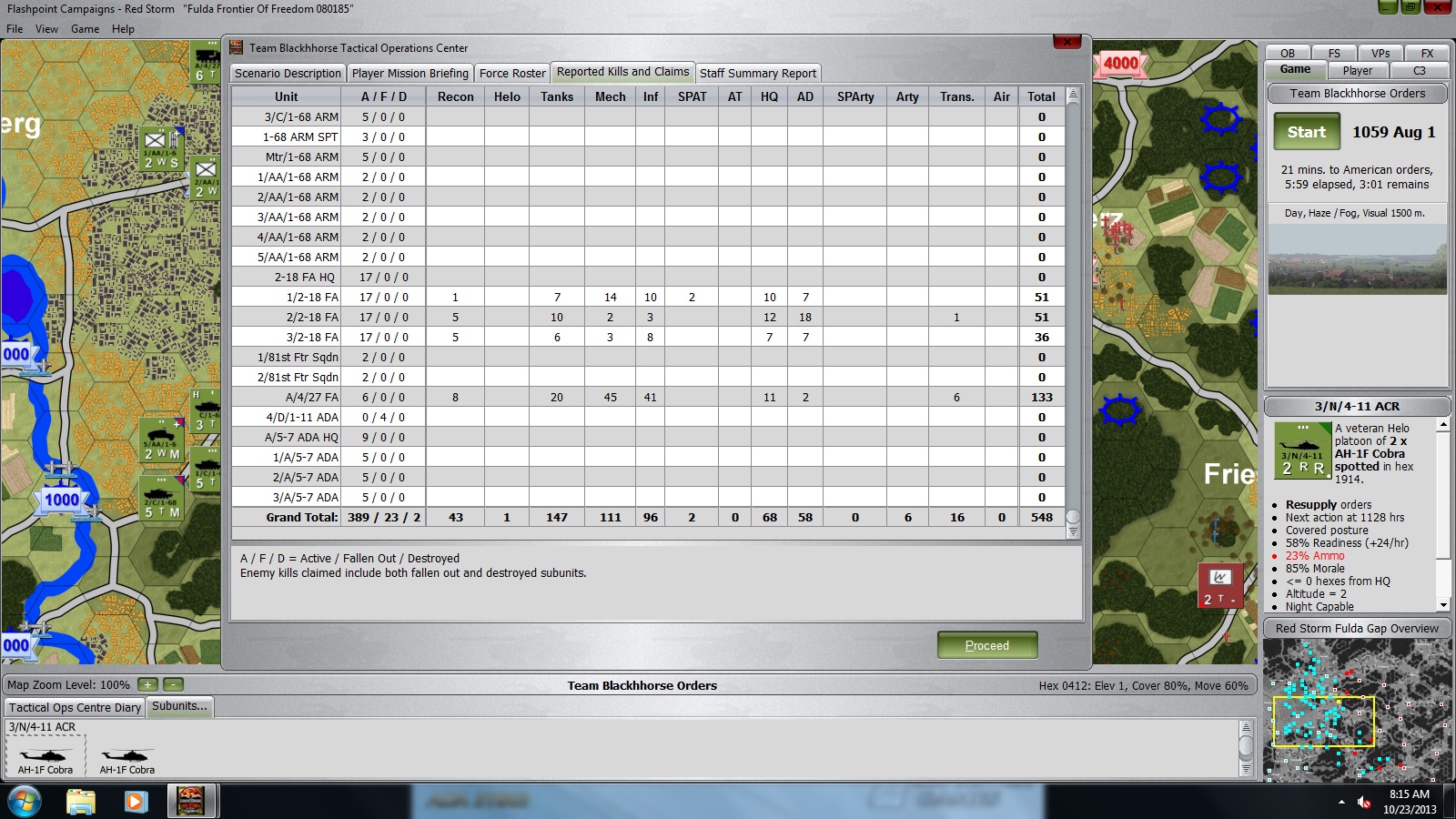The width and height of the screenshot is (1456, 819).
Task: Select the 1/2-18 FA unit row
Action: 648,297
